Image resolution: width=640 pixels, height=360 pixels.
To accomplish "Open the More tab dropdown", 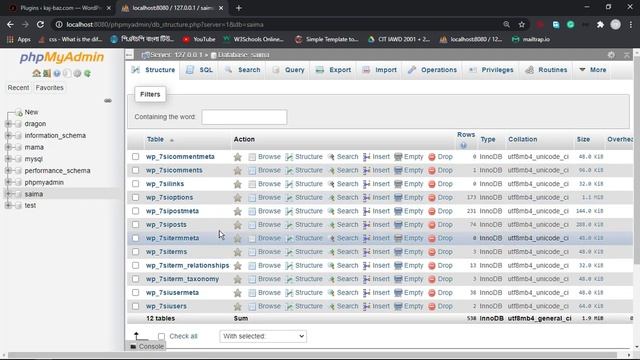I will pos(593,70).
